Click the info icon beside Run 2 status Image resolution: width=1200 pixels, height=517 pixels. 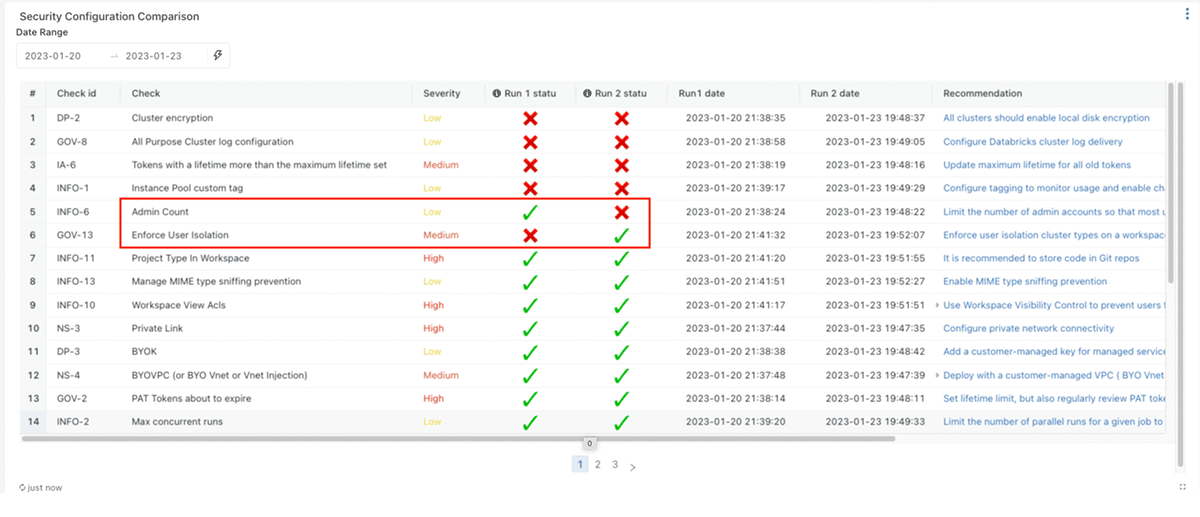point(587,94)
